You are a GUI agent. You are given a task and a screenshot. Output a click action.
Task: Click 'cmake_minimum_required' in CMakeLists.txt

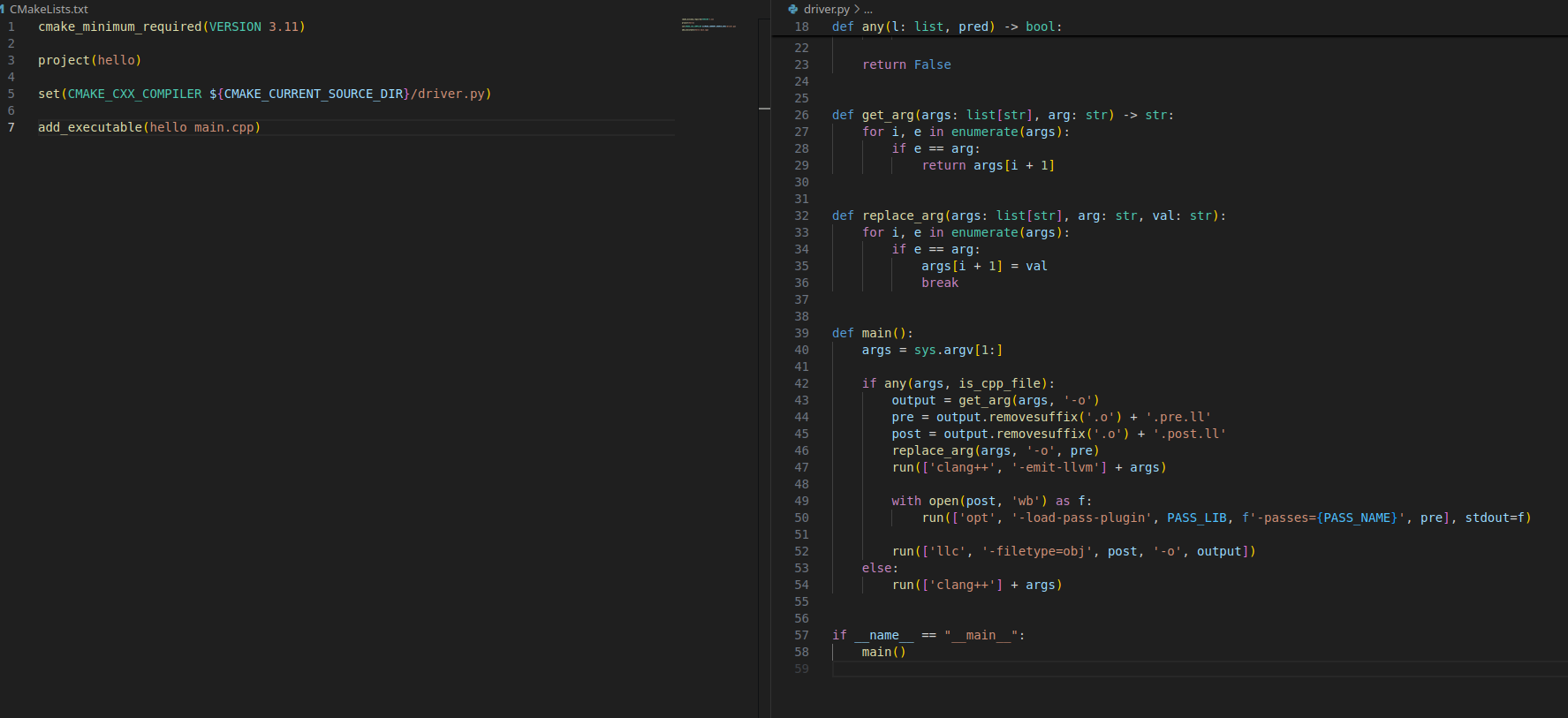click(x=119, y=26)
